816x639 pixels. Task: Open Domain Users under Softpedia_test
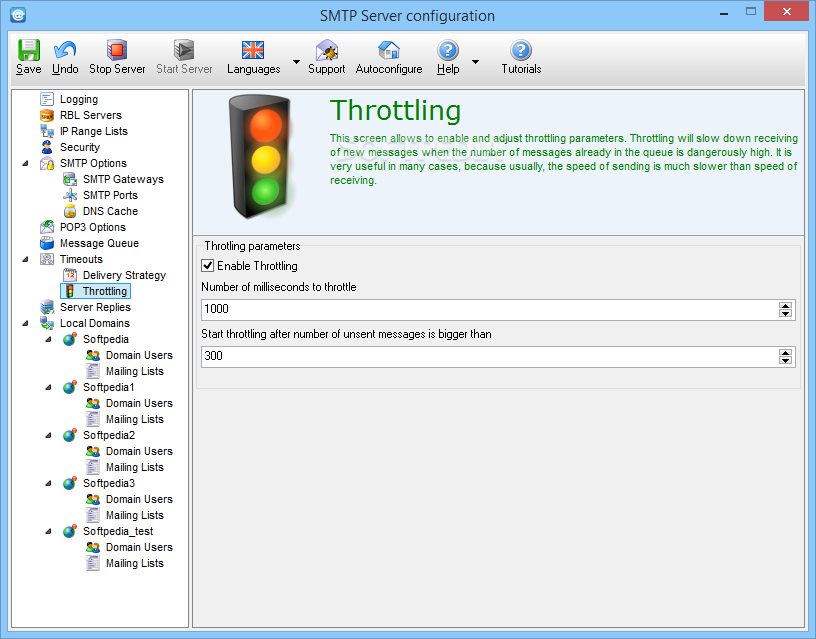pyautogui.click(x=139, y=547)
